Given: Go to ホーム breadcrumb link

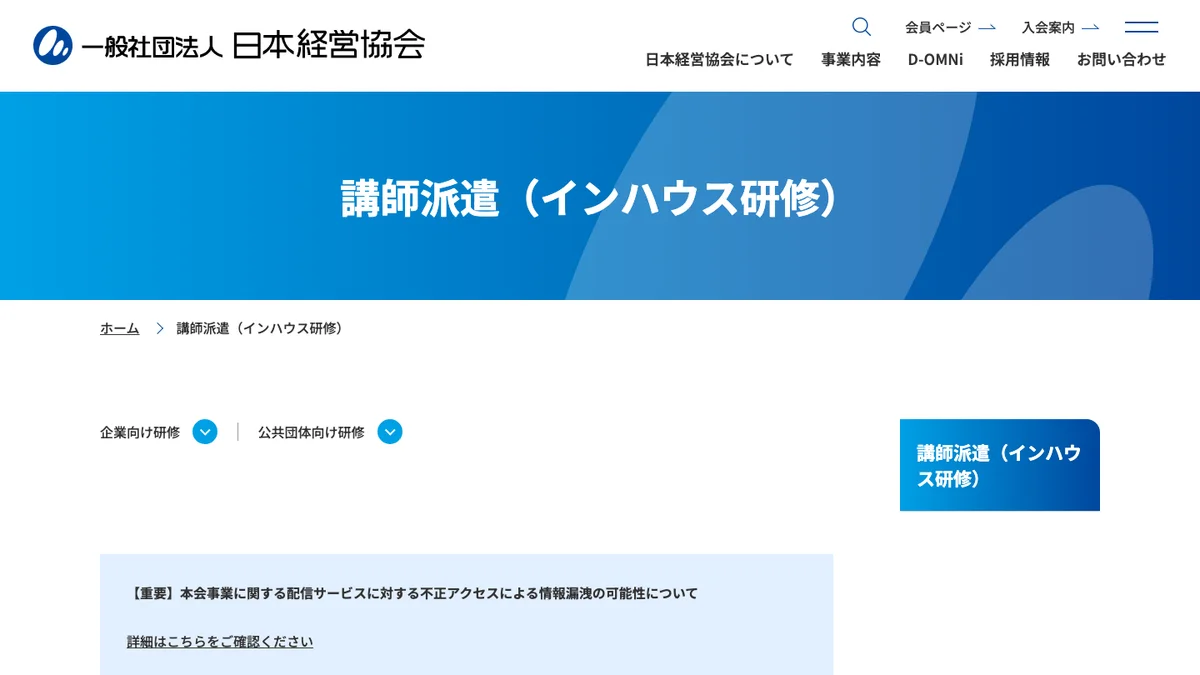Looking at the screenshot, I should tap(119, 328).
